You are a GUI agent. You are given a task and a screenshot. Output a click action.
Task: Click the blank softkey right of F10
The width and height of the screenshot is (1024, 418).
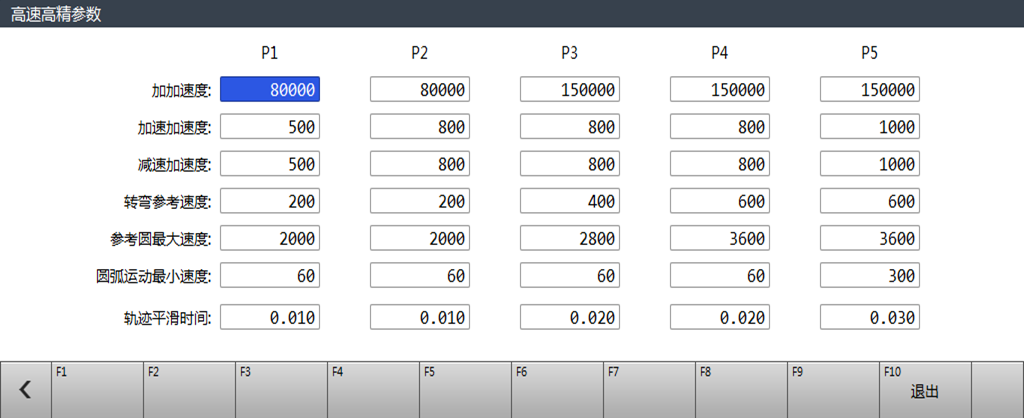tap(997, 390)
